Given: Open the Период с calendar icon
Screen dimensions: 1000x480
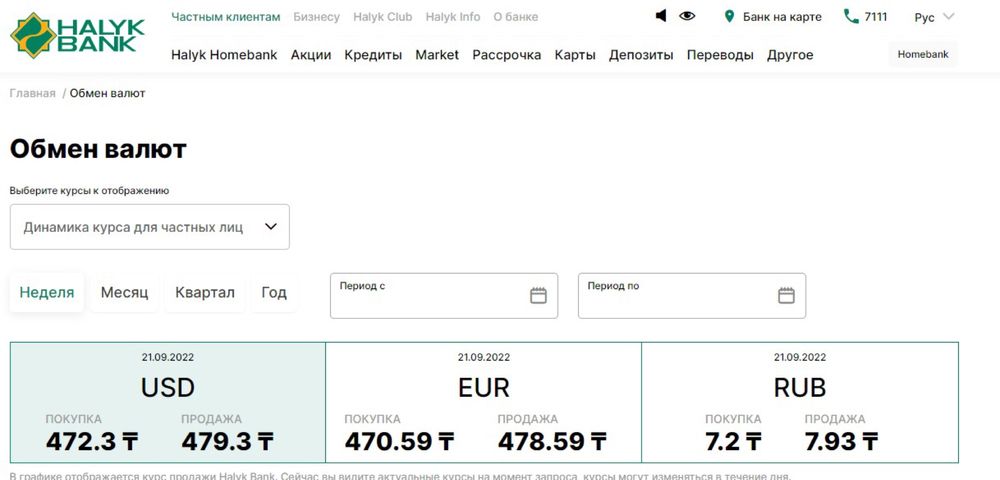Looking at the screenshot, I should 538,295.
